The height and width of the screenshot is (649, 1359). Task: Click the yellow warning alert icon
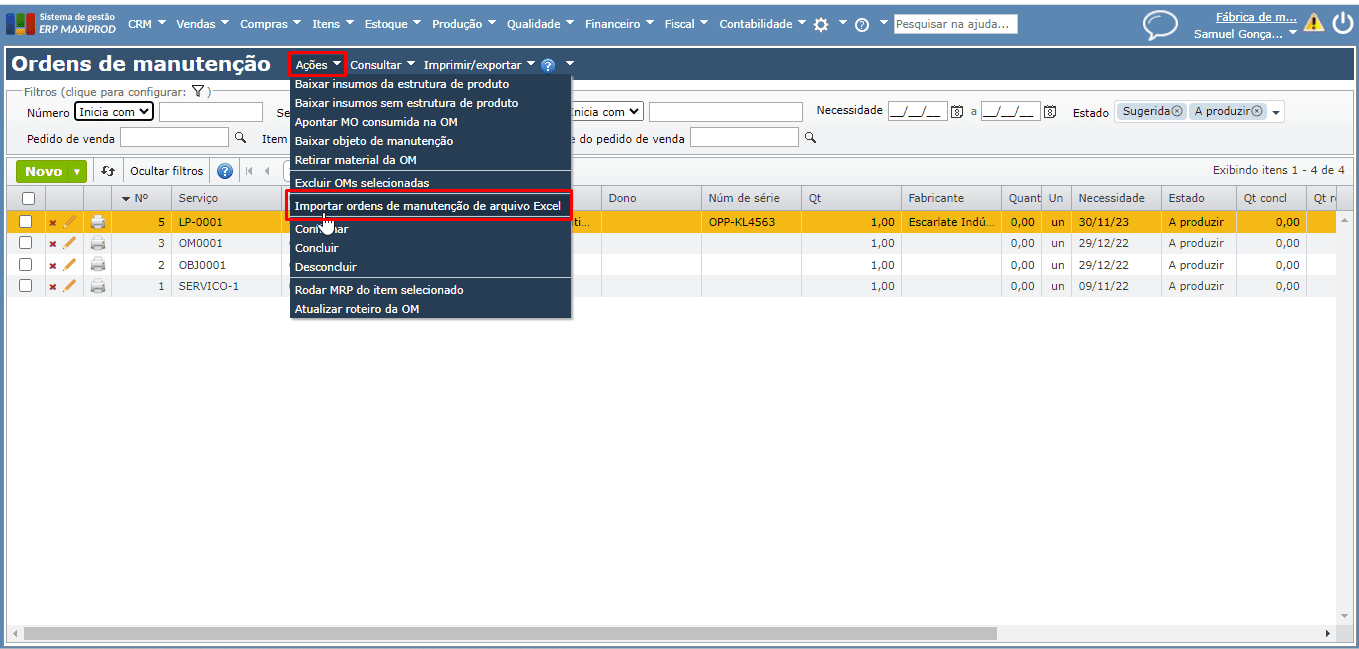[1313, 23]
